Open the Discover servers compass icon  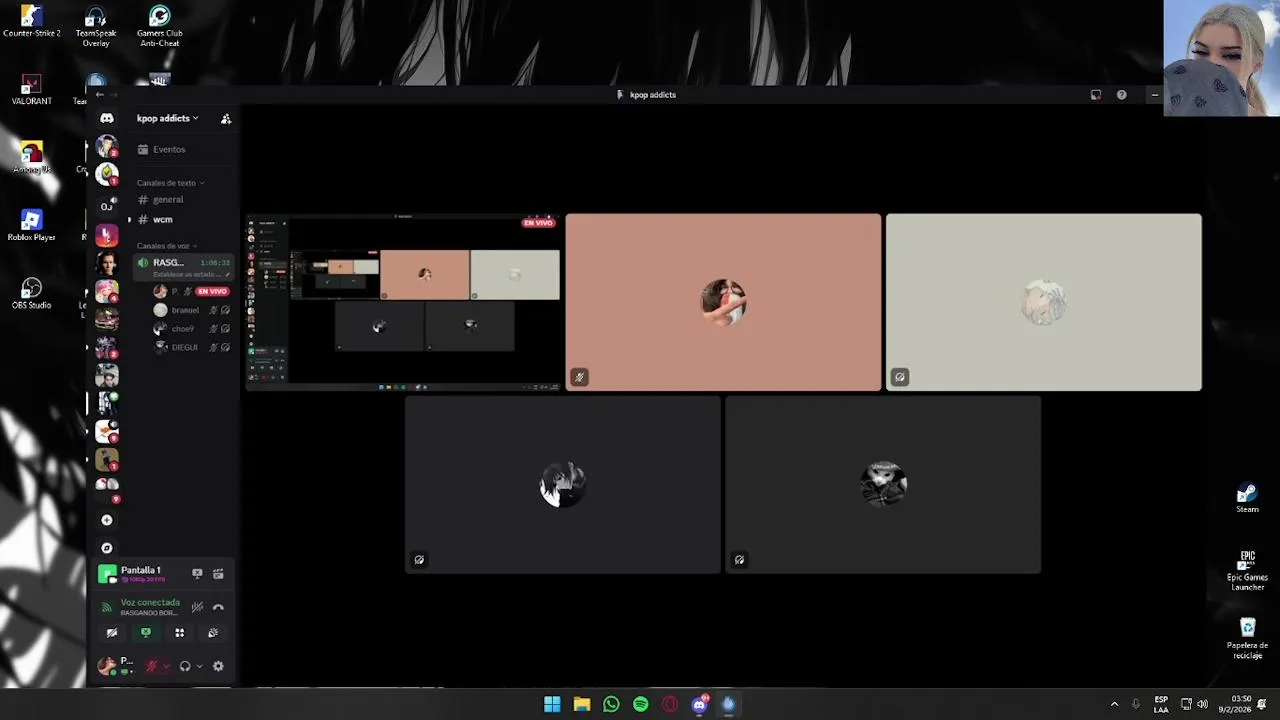(x=107, y=548)
